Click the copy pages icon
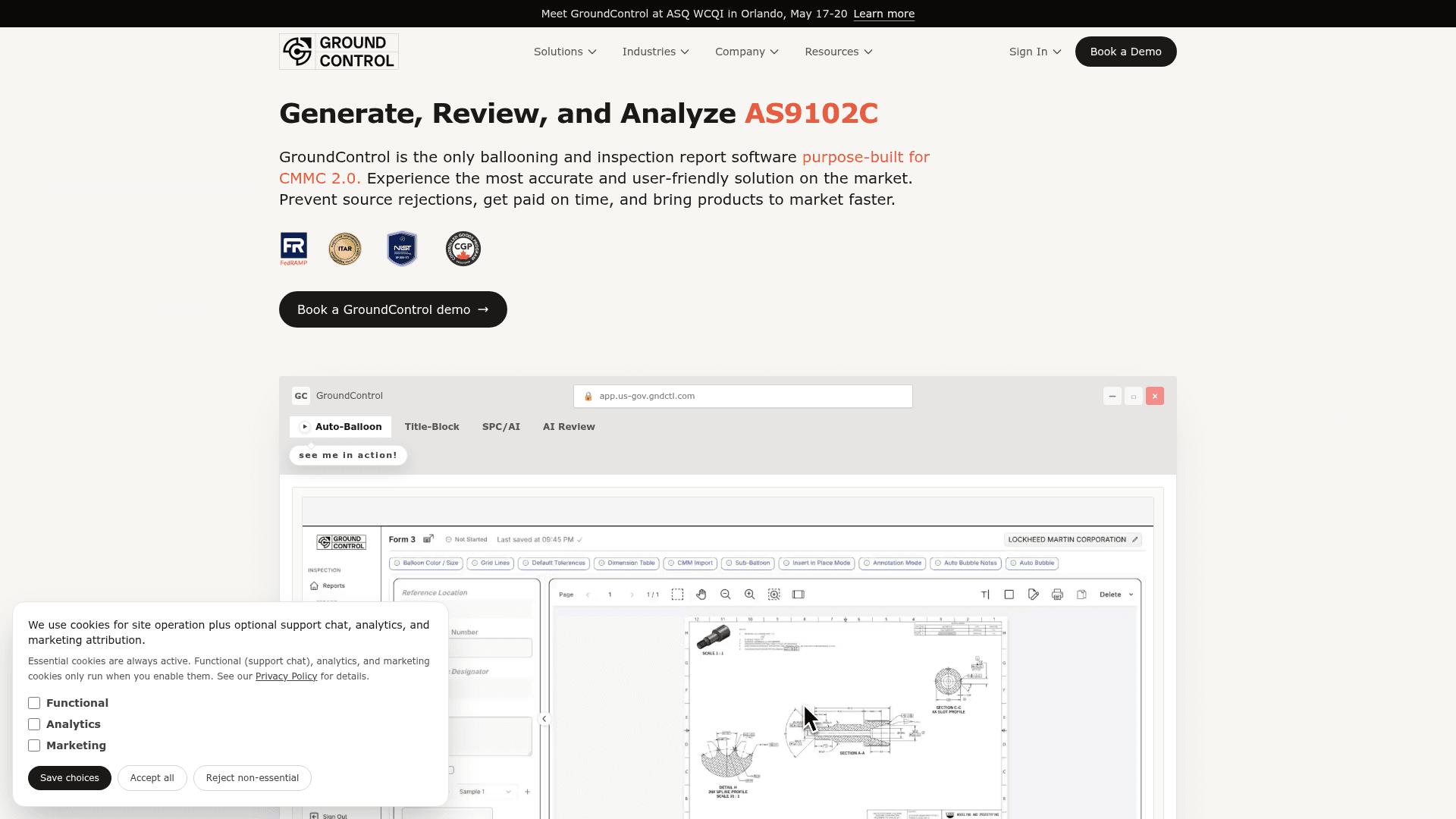The width and height of the screenshot is (1456, 819). pyautogui.click(x=1082, y=595)
